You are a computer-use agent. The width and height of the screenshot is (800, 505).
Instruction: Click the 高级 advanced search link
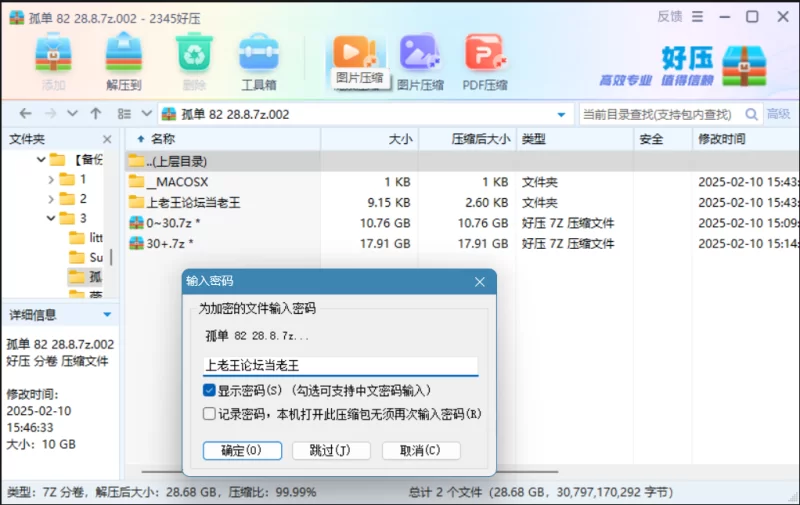(779, 114)
